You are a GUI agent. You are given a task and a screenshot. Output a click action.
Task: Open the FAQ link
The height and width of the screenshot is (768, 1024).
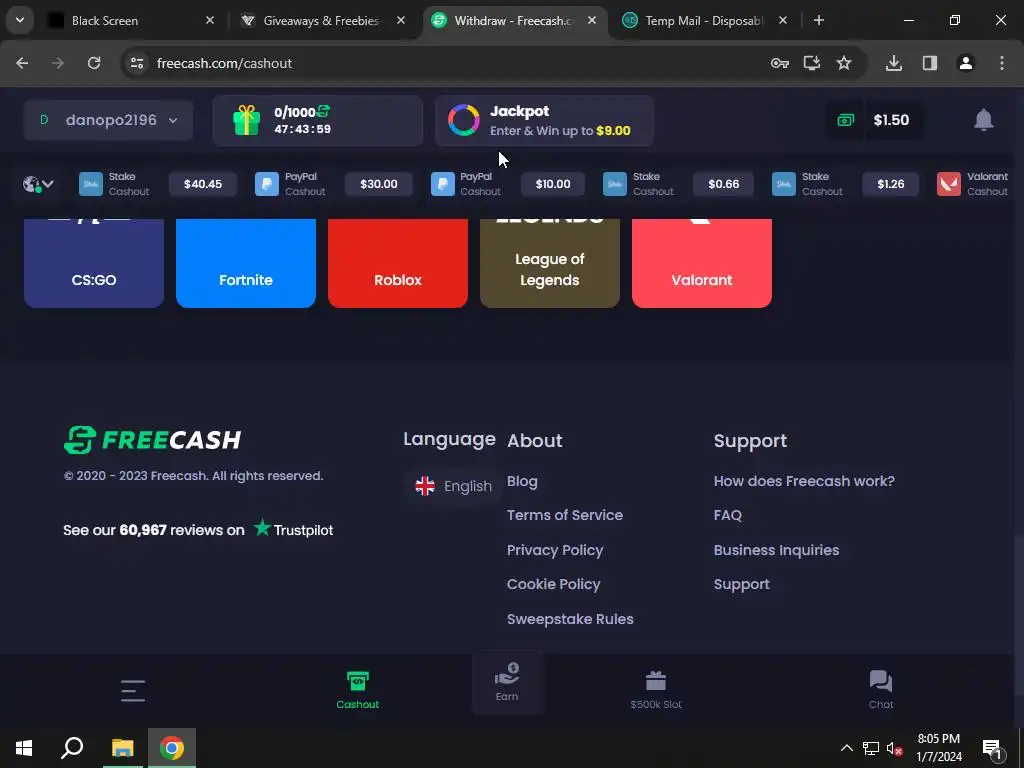[x=728, y=515]
